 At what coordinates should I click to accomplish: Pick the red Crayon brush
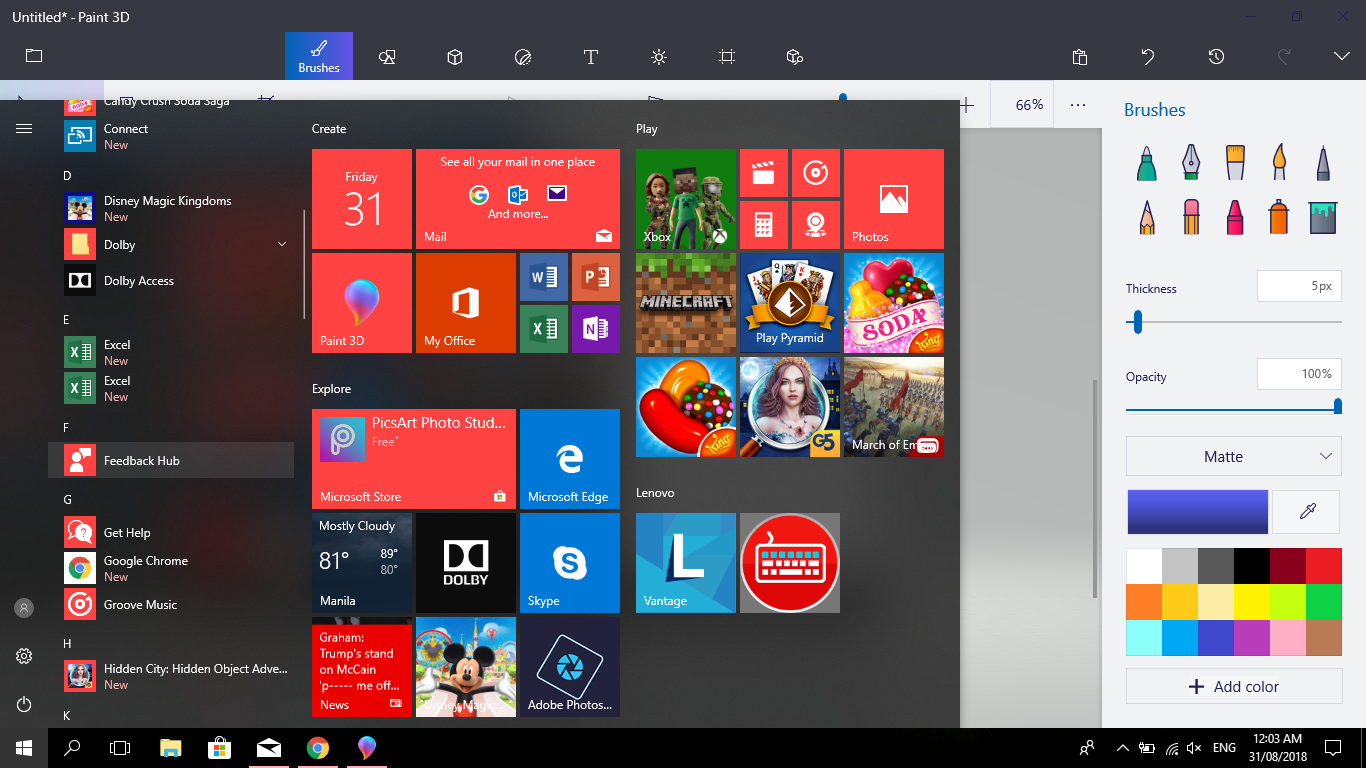coord(1234,215)
